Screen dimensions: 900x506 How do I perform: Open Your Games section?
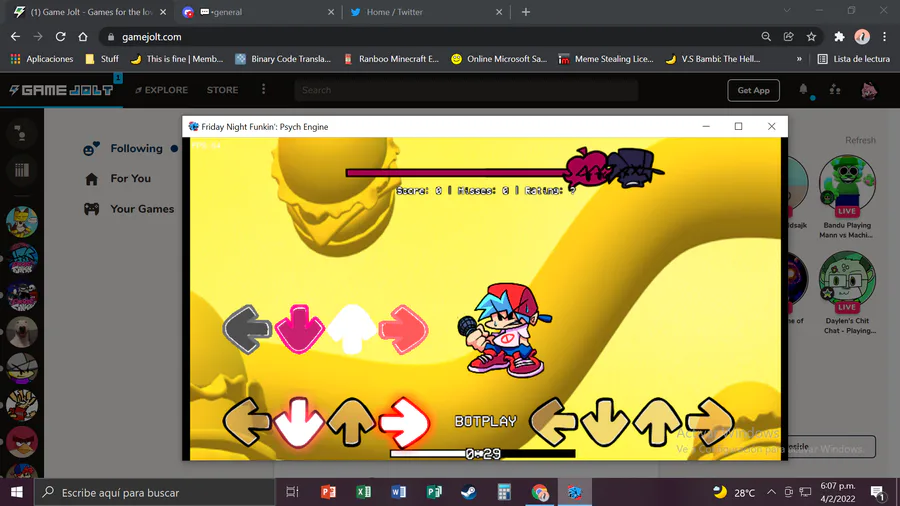click(x=129, y=209)
